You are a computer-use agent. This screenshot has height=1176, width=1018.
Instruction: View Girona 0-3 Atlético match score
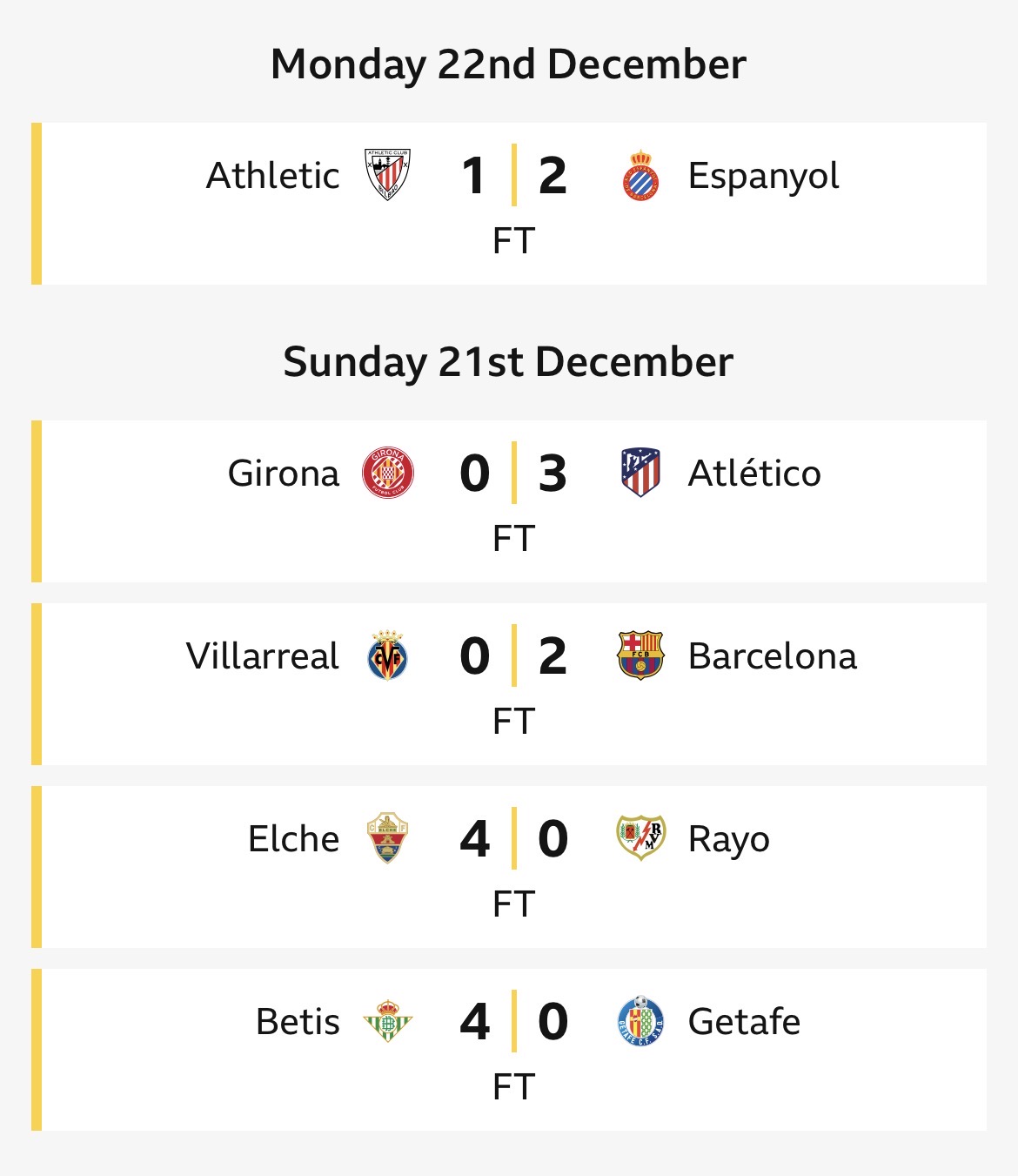(x=513, y=473)
